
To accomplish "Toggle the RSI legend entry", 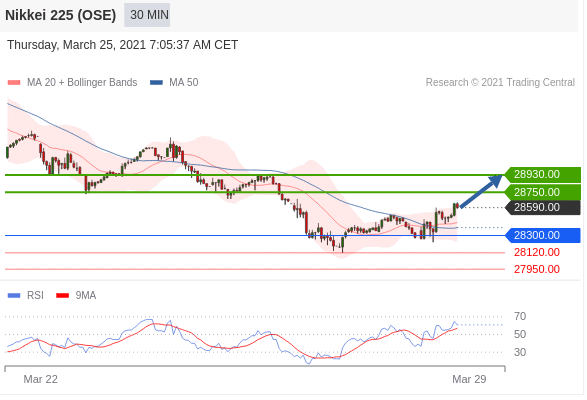I will point(26,296).
